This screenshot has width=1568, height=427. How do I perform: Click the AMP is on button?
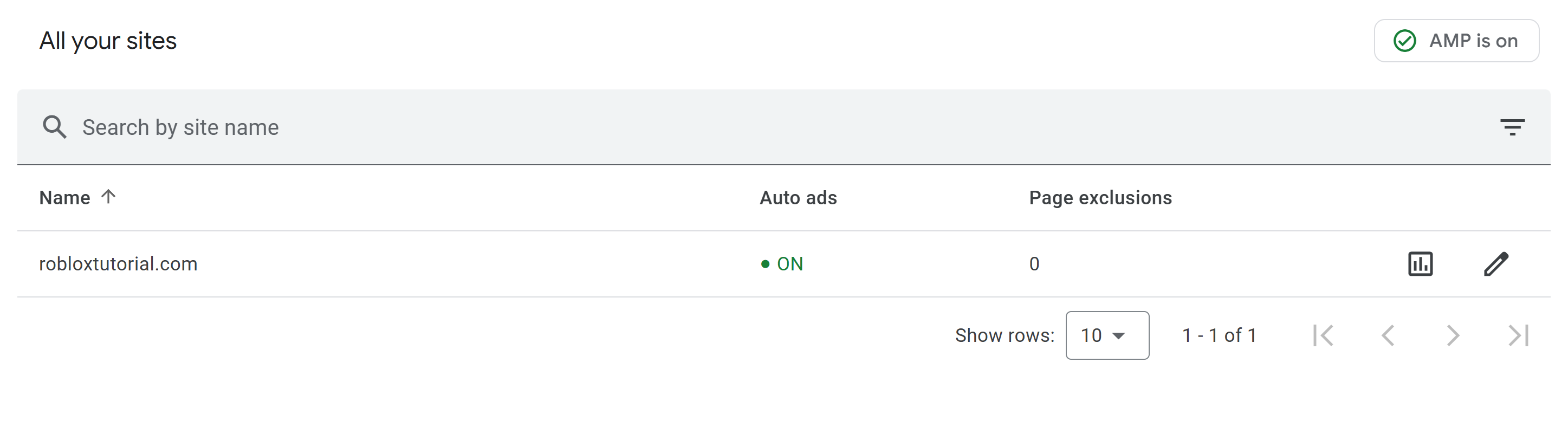(1456, 41)
